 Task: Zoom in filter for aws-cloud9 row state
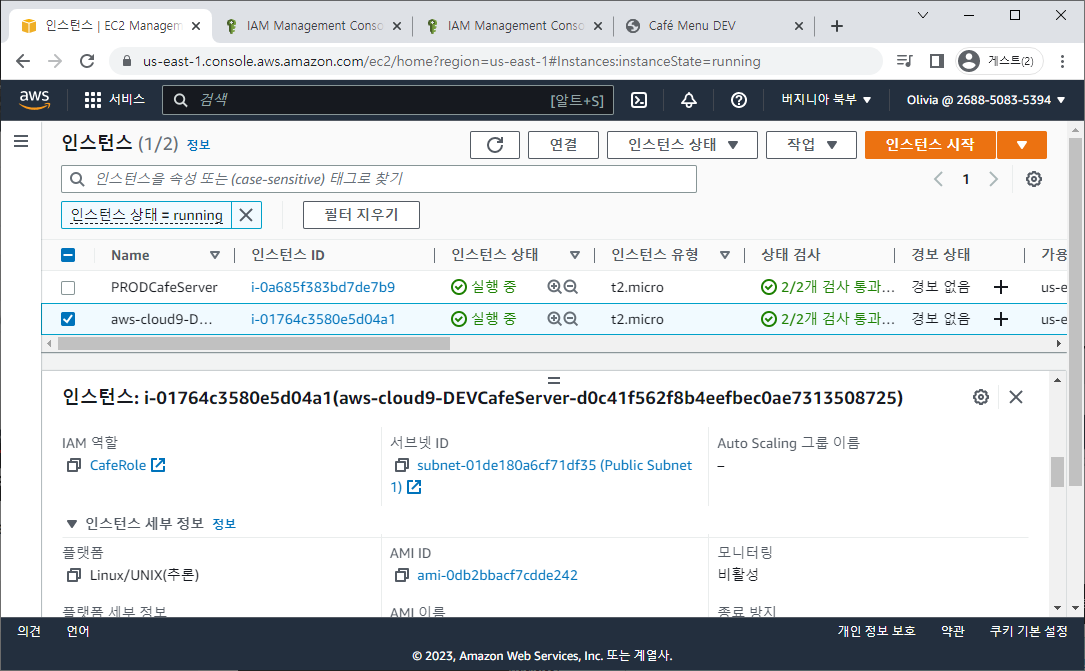pyautogui.click(x=554, y=319)
